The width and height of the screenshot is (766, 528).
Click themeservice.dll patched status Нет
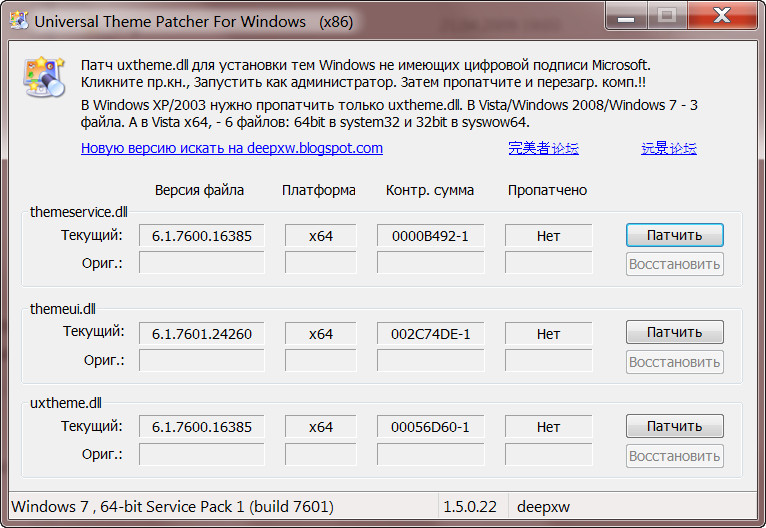coord(549,236)
